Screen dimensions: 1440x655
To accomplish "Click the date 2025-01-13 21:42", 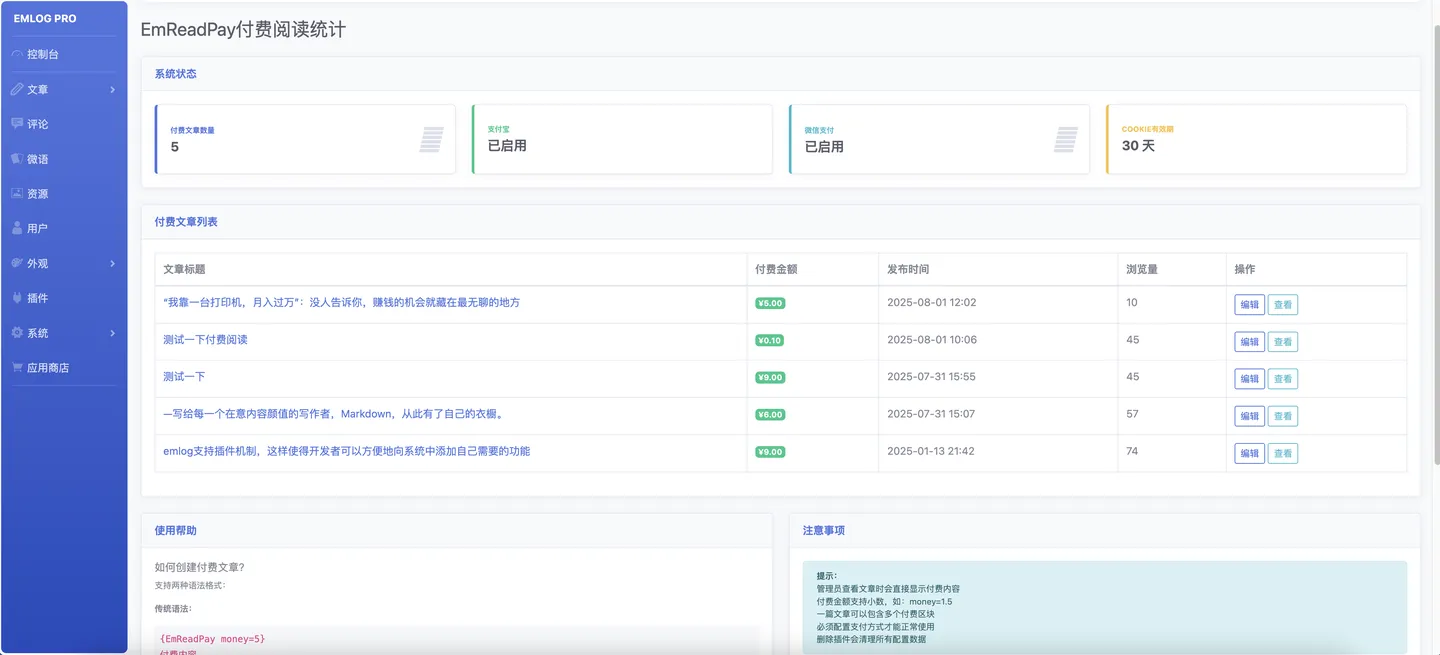I will click(x=931, y=451).
